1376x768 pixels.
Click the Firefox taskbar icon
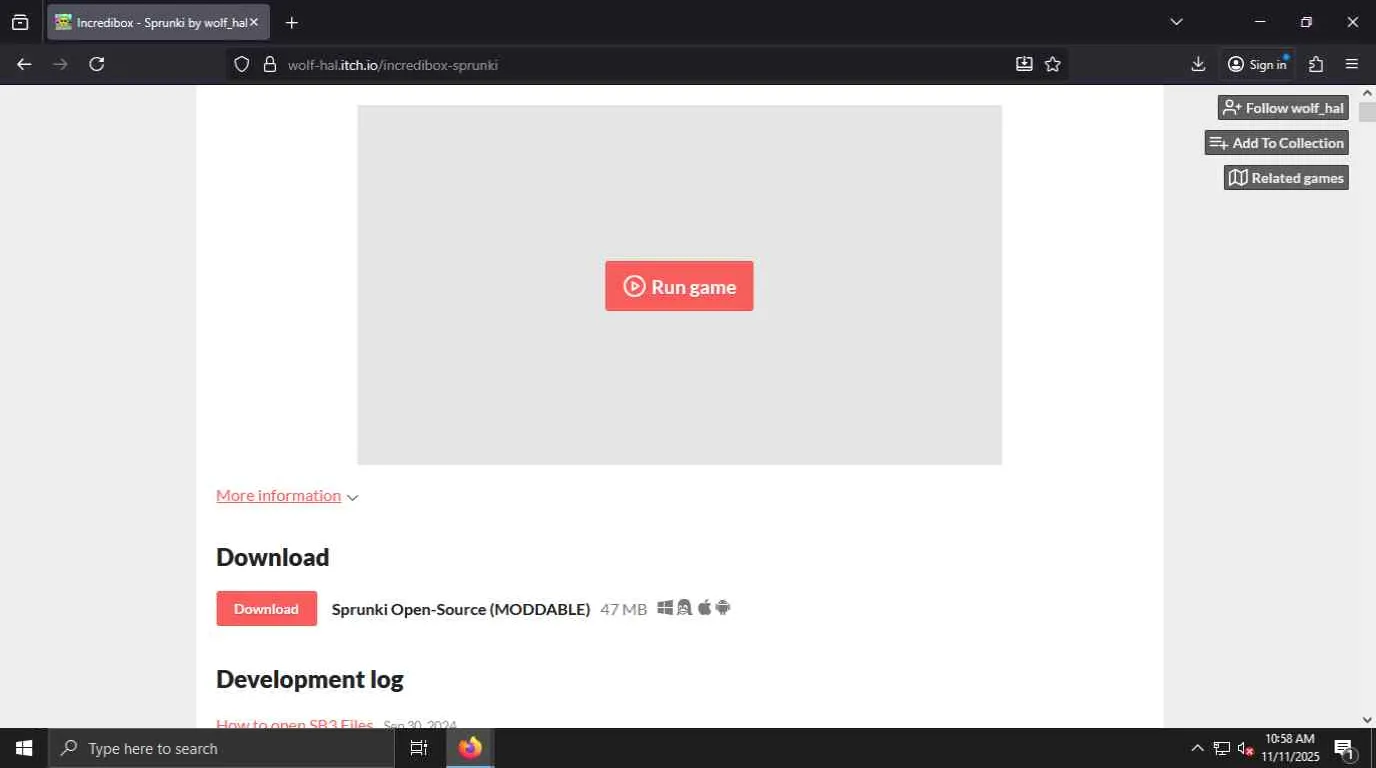pos(470,748)
